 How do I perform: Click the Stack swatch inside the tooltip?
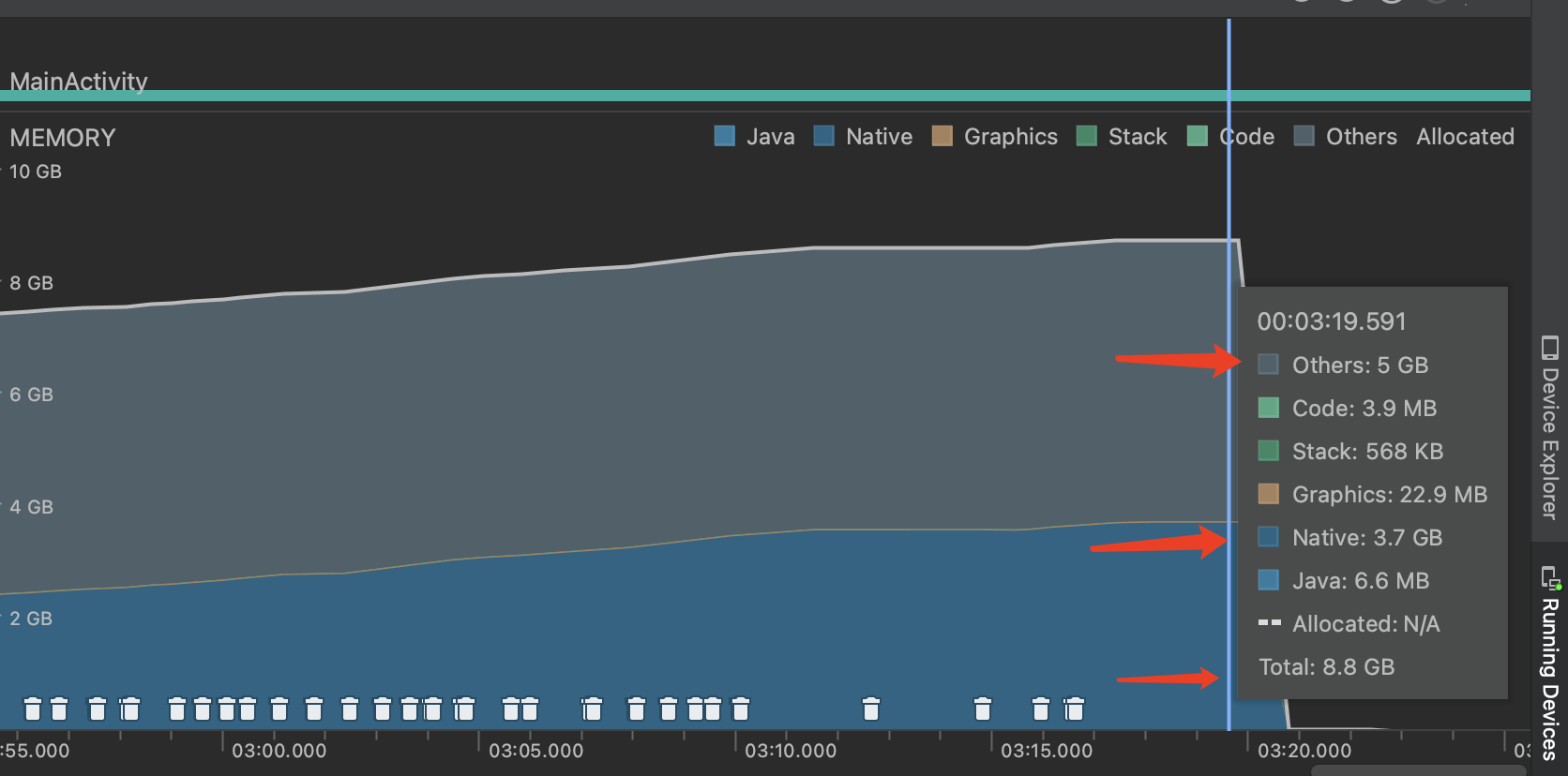(x=1268, y=450)
